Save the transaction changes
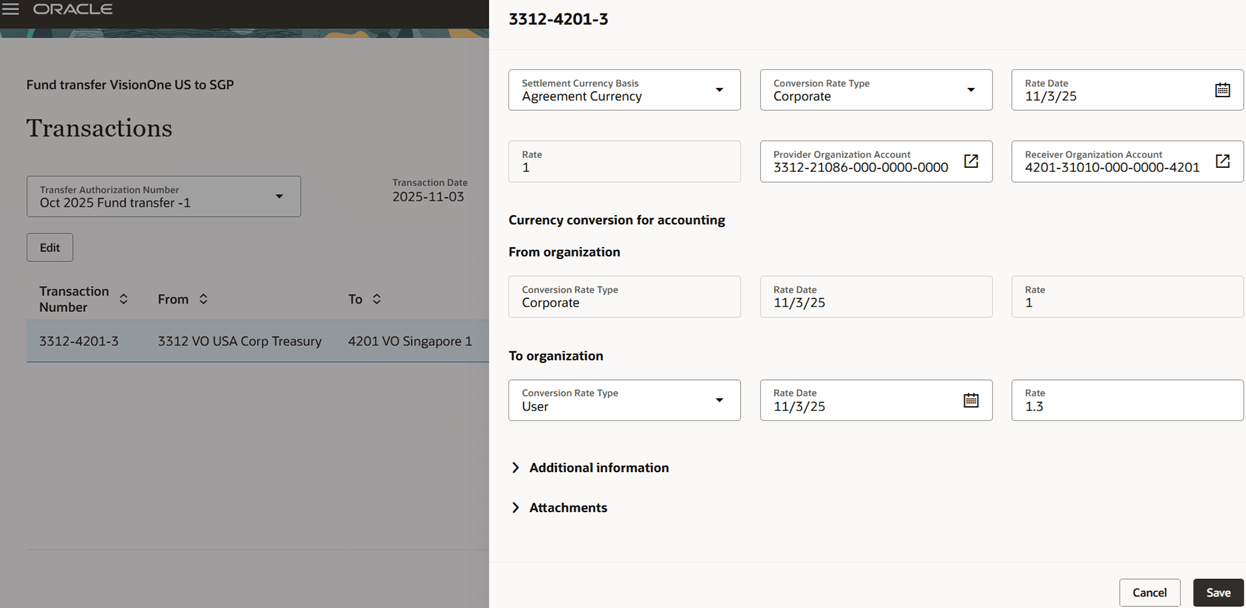The width and height of the screenshot is (1246, 612). pyautogui.click(x=1217, y=592)
